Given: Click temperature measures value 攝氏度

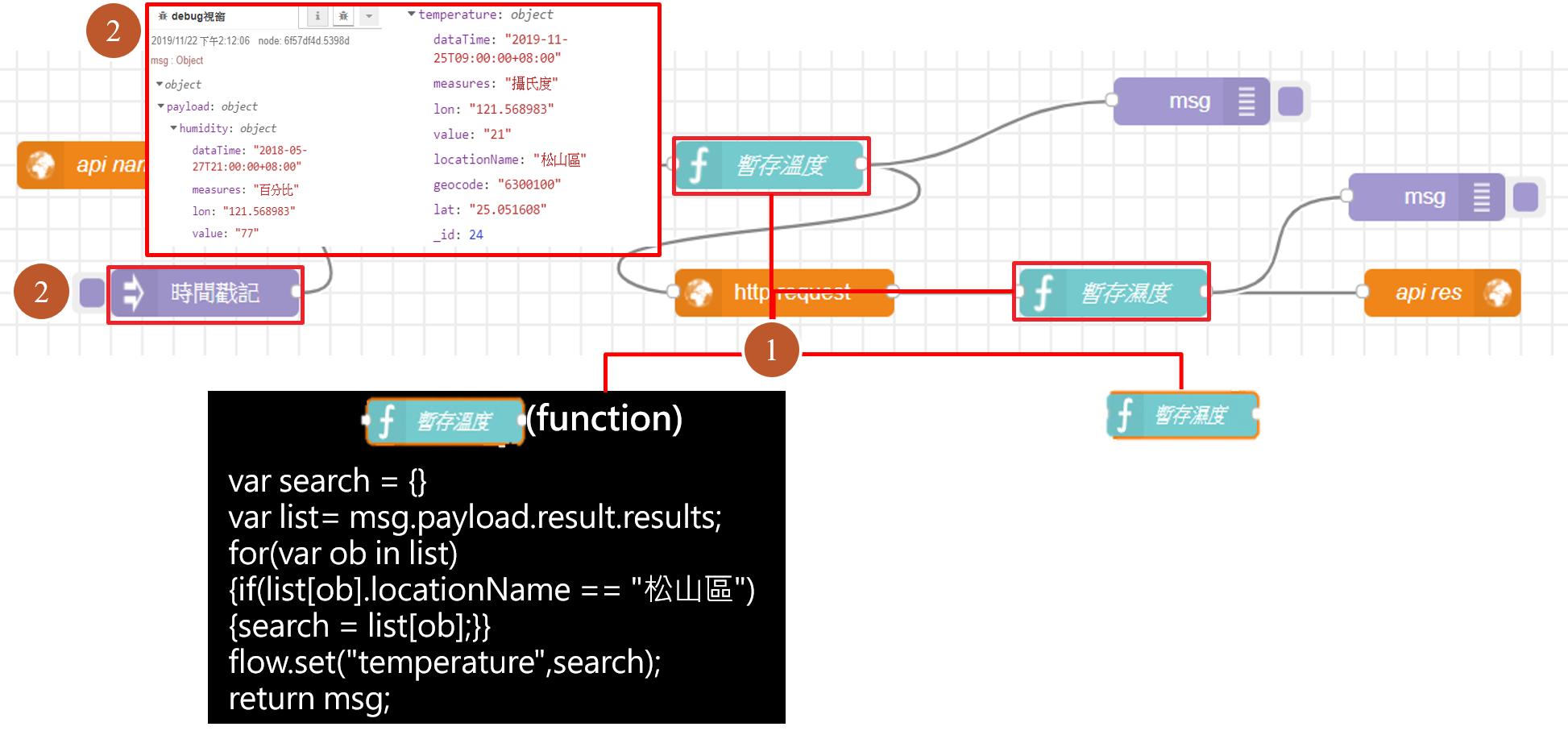Looking at the screenshot, I should coord(532,83).
